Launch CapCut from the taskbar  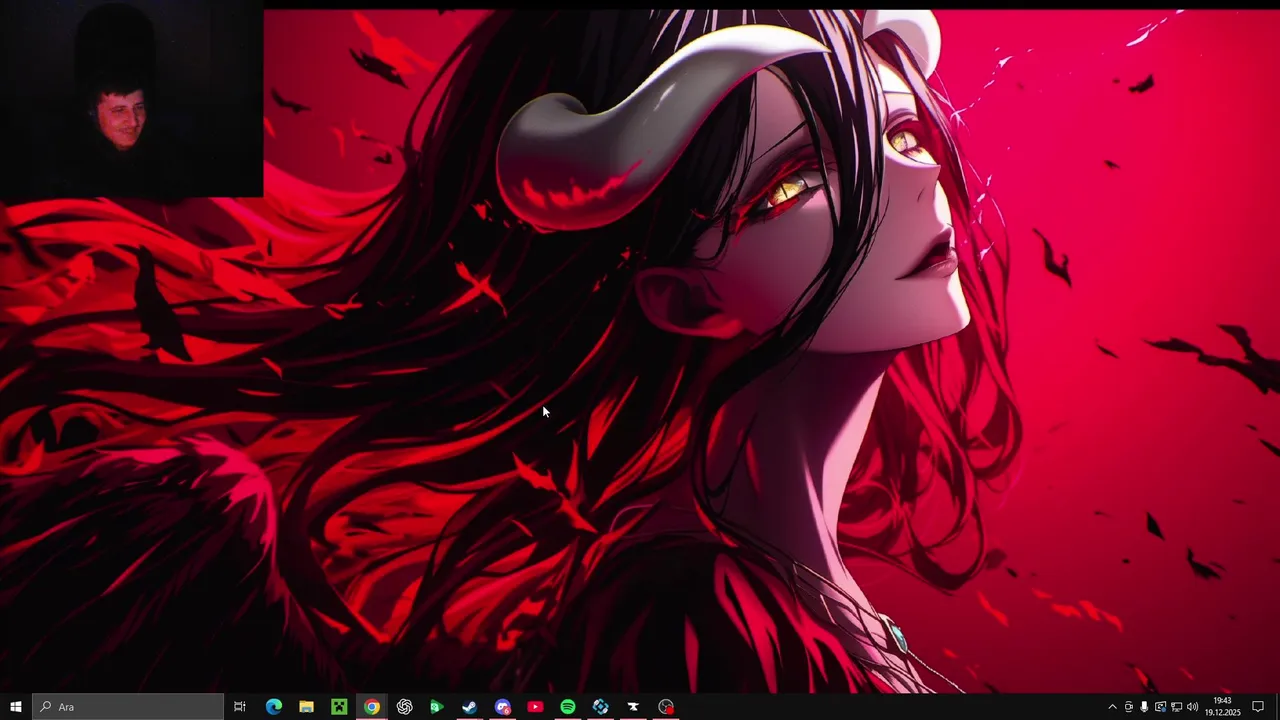click(633, 707)
